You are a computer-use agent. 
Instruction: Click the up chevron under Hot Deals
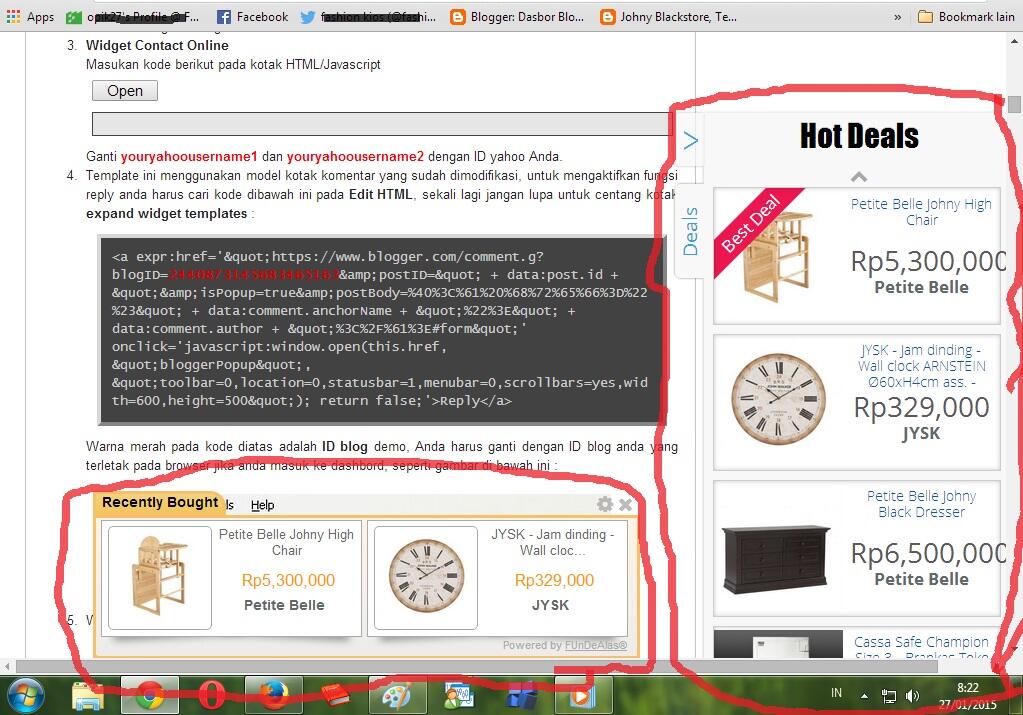(x=859, y=177)
